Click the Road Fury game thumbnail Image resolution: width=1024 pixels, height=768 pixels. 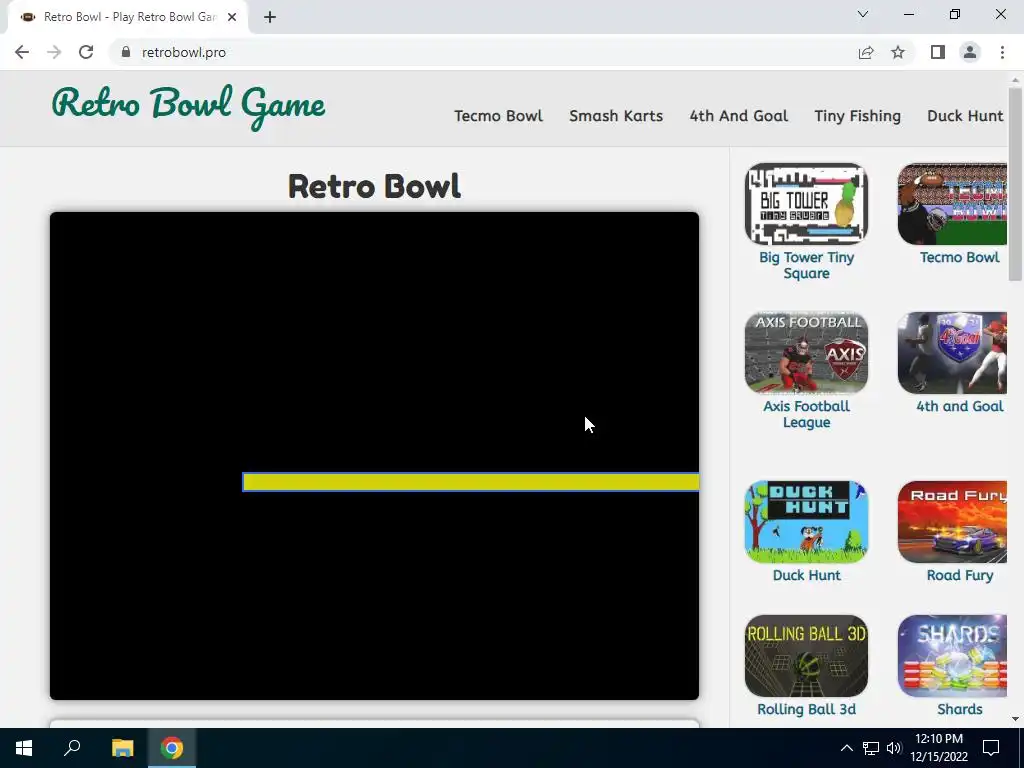point(953,522)
